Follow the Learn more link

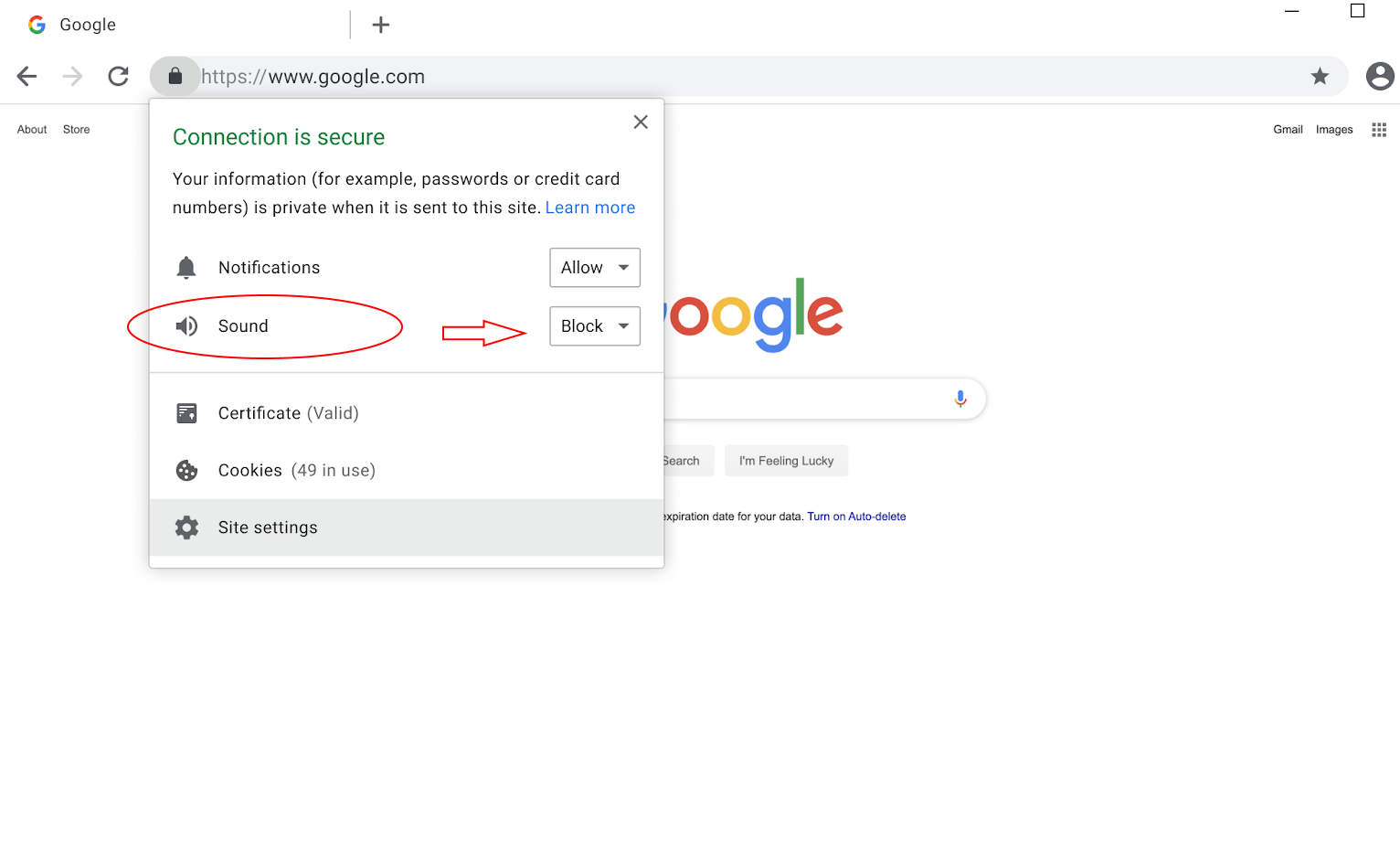click(590, 208)
